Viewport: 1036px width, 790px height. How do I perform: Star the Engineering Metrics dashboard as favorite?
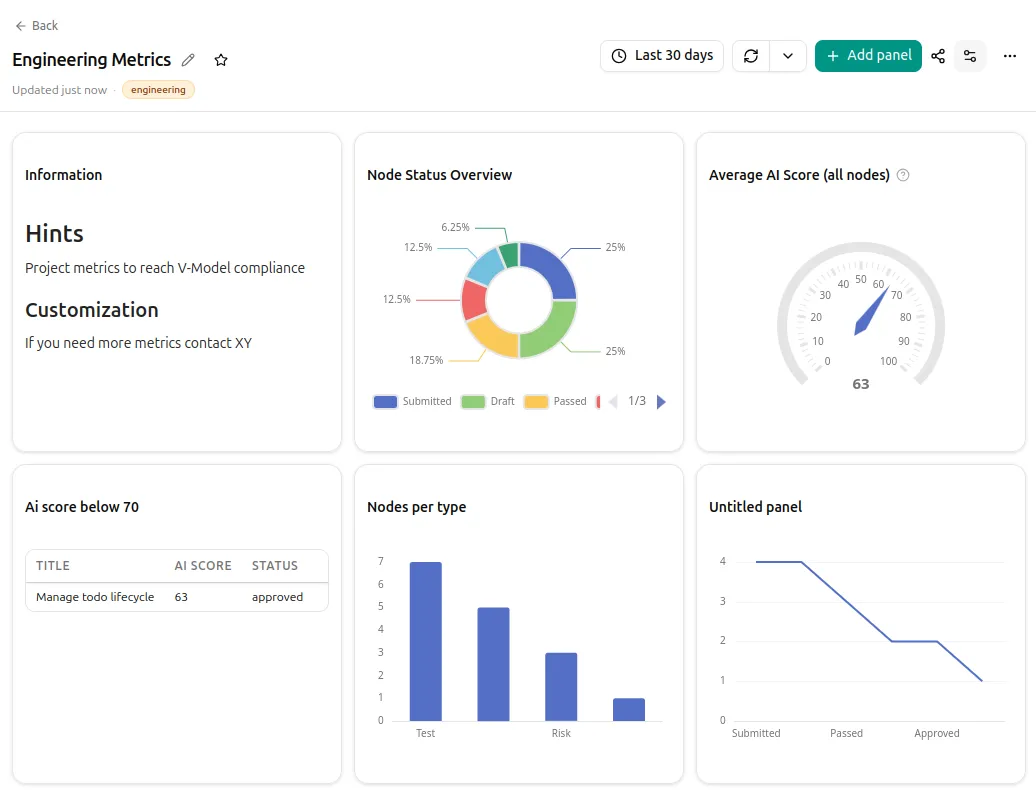[x=221, y=60]
